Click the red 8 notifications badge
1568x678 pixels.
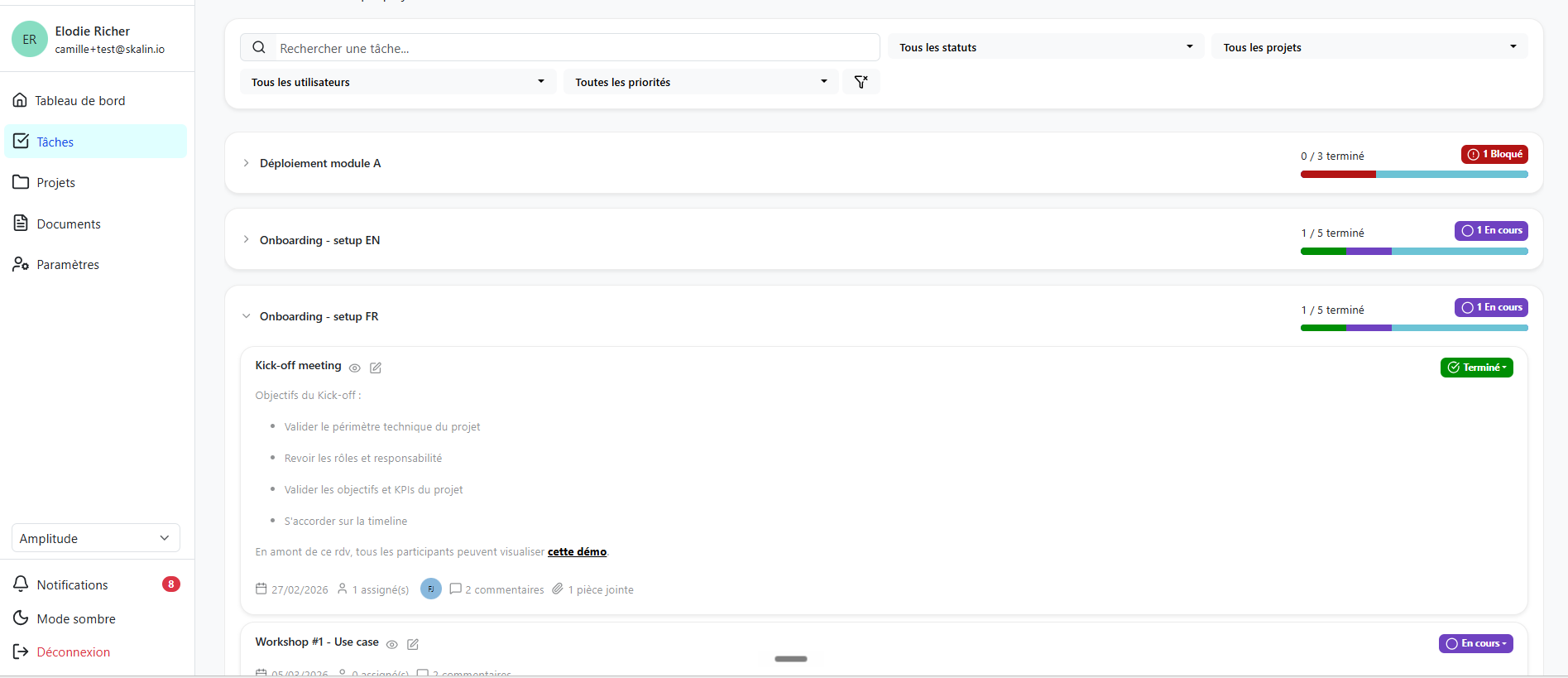(171, 584)
